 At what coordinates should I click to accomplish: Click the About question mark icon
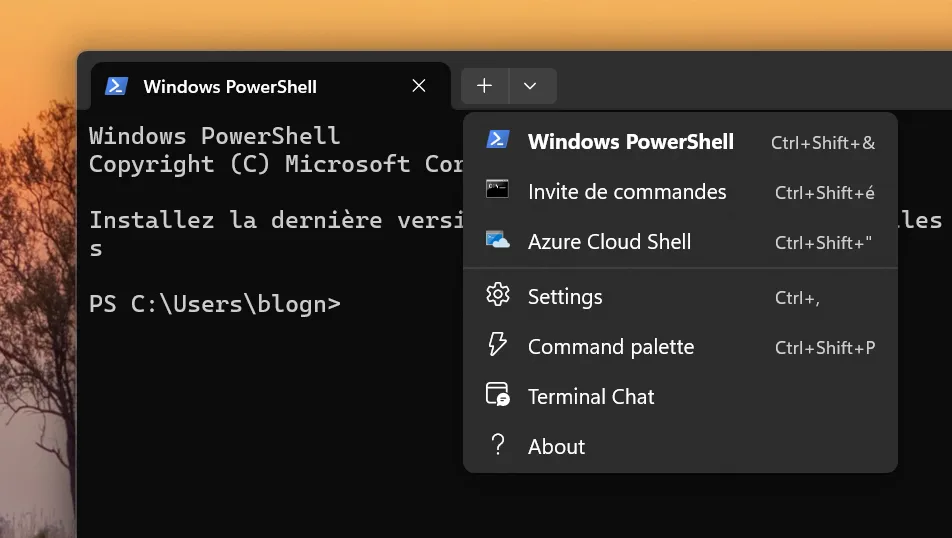497,445
